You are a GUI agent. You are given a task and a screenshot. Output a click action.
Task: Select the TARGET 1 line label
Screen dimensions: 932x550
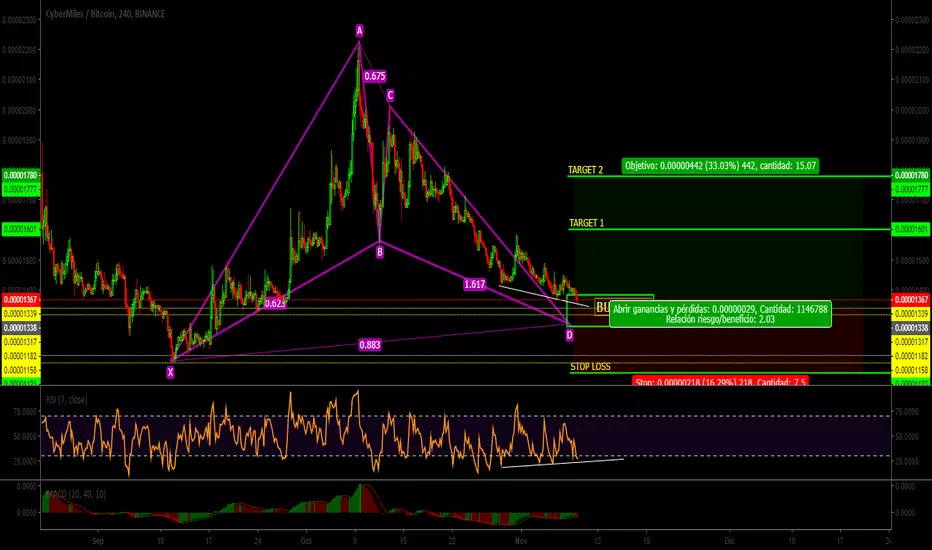pos(586,223)
